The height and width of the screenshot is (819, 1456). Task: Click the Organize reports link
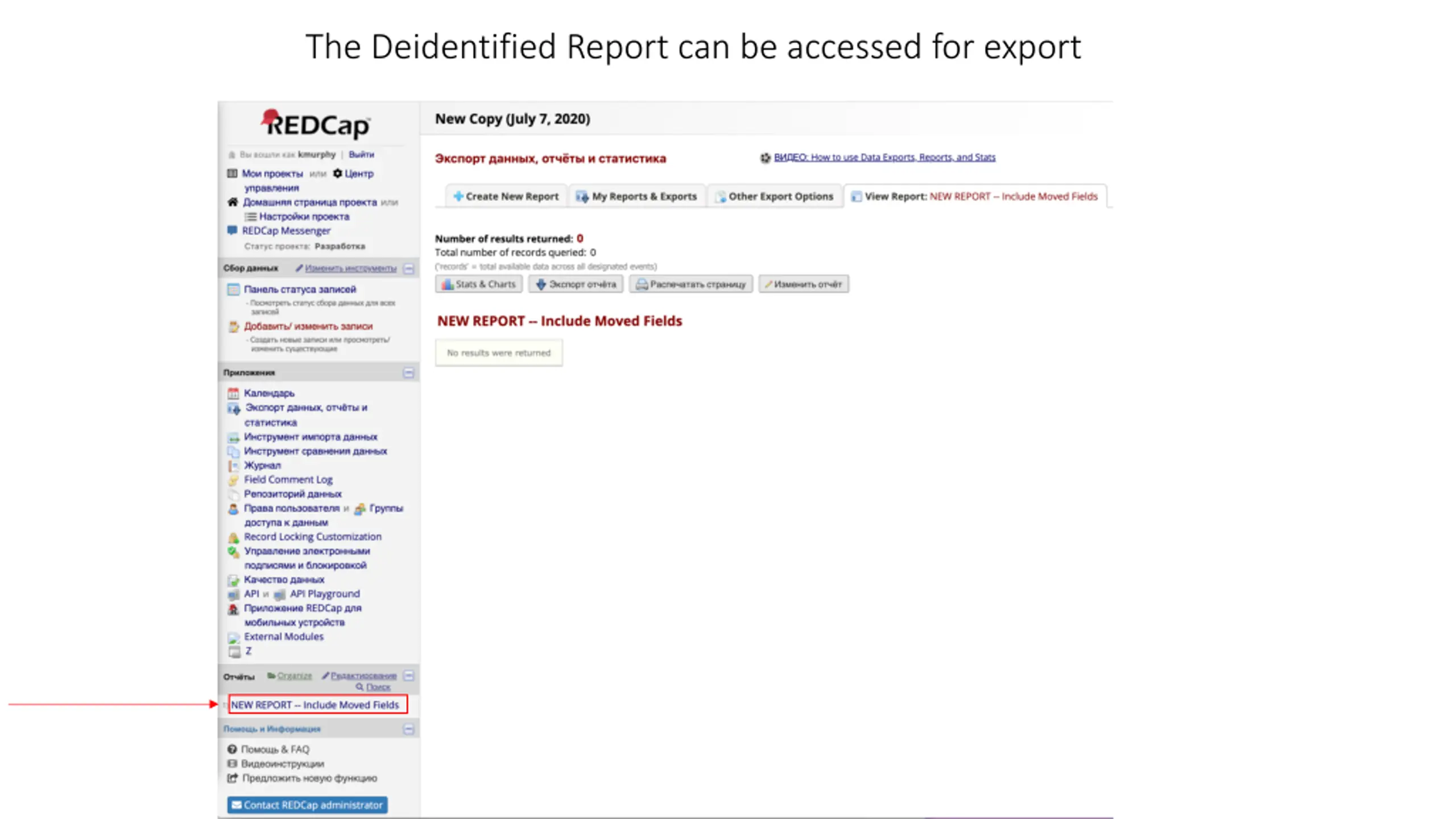pos(294,676)
